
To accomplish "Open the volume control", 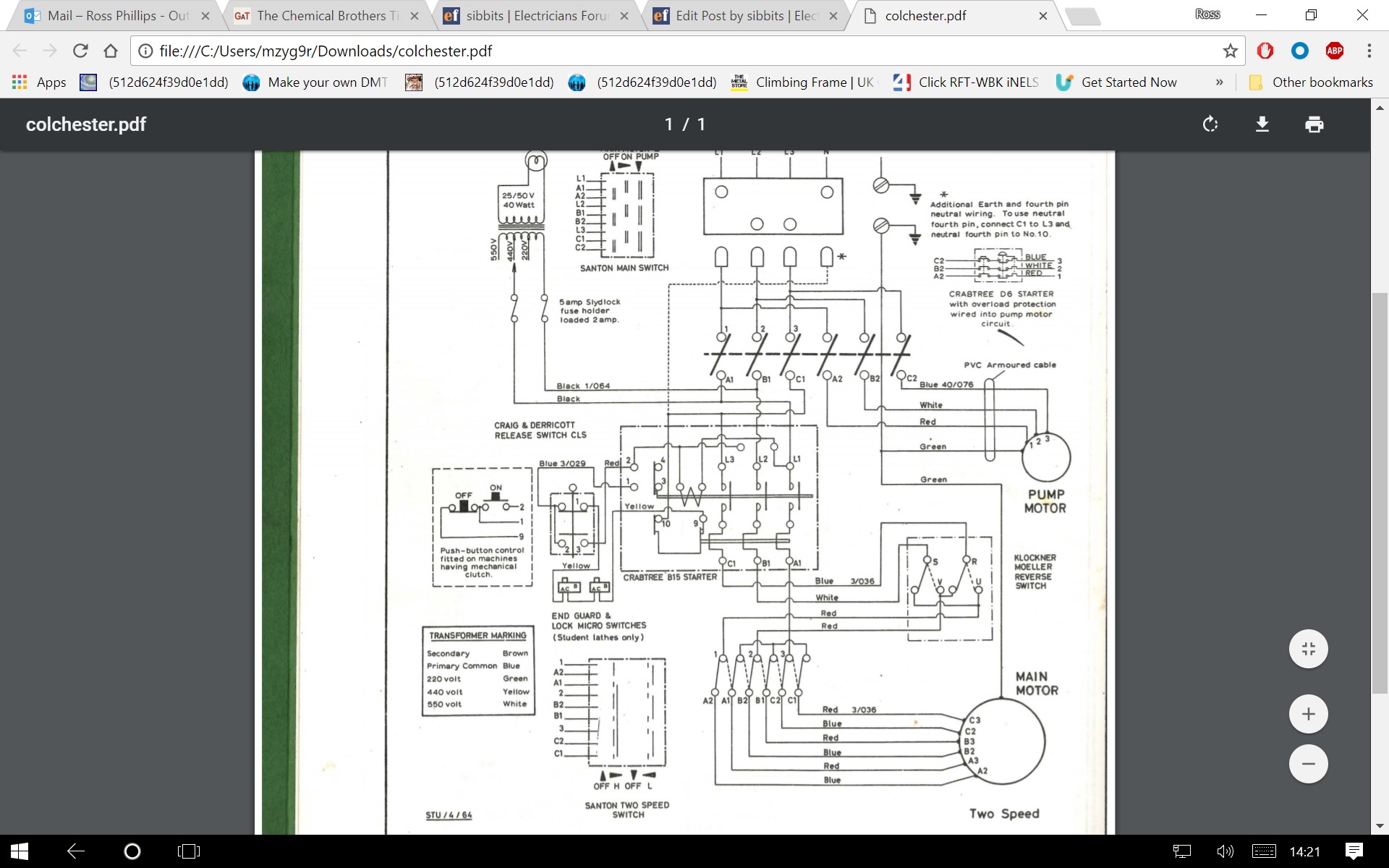I will [1225, 851].
